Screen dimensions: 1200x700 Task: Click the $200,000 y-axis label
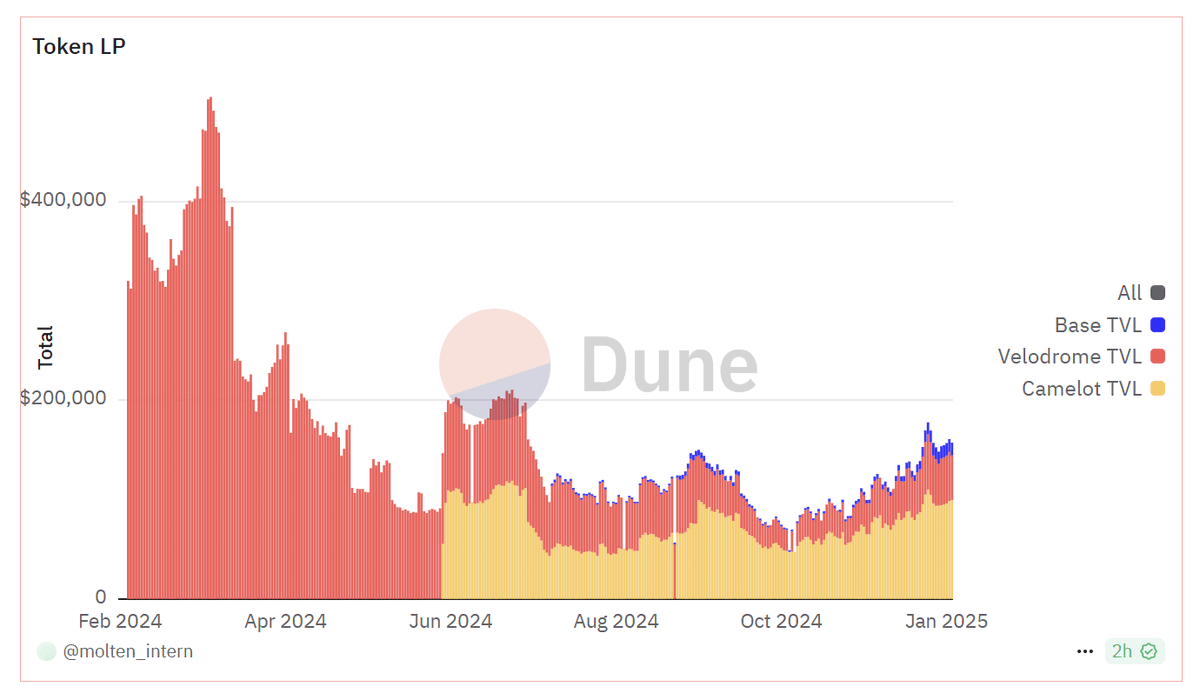click(63, 398)
